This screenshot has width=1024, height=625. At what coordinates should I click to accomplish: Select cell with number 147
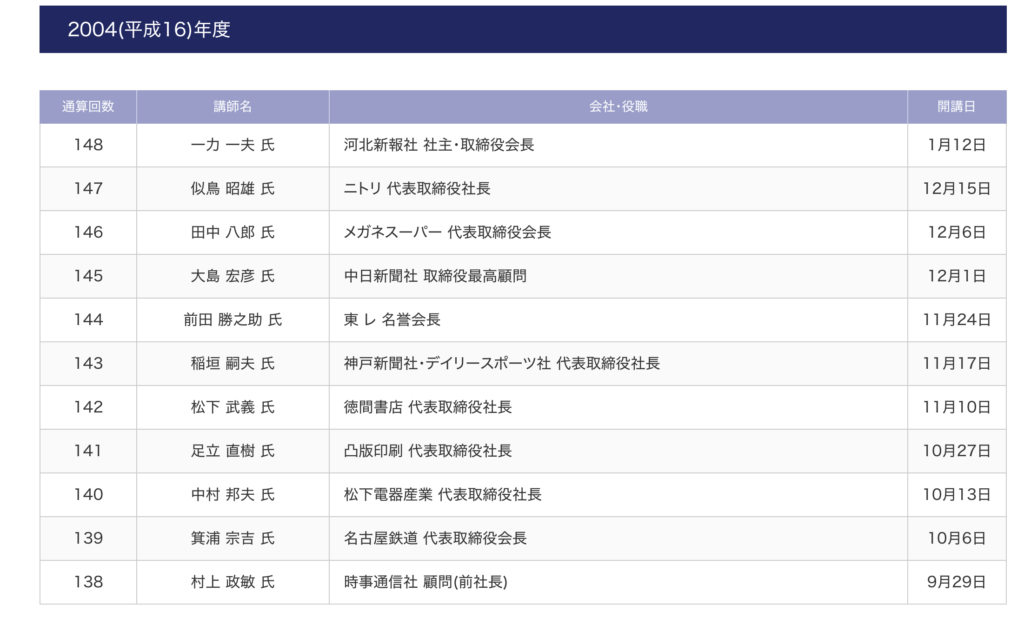pos(88,189)
